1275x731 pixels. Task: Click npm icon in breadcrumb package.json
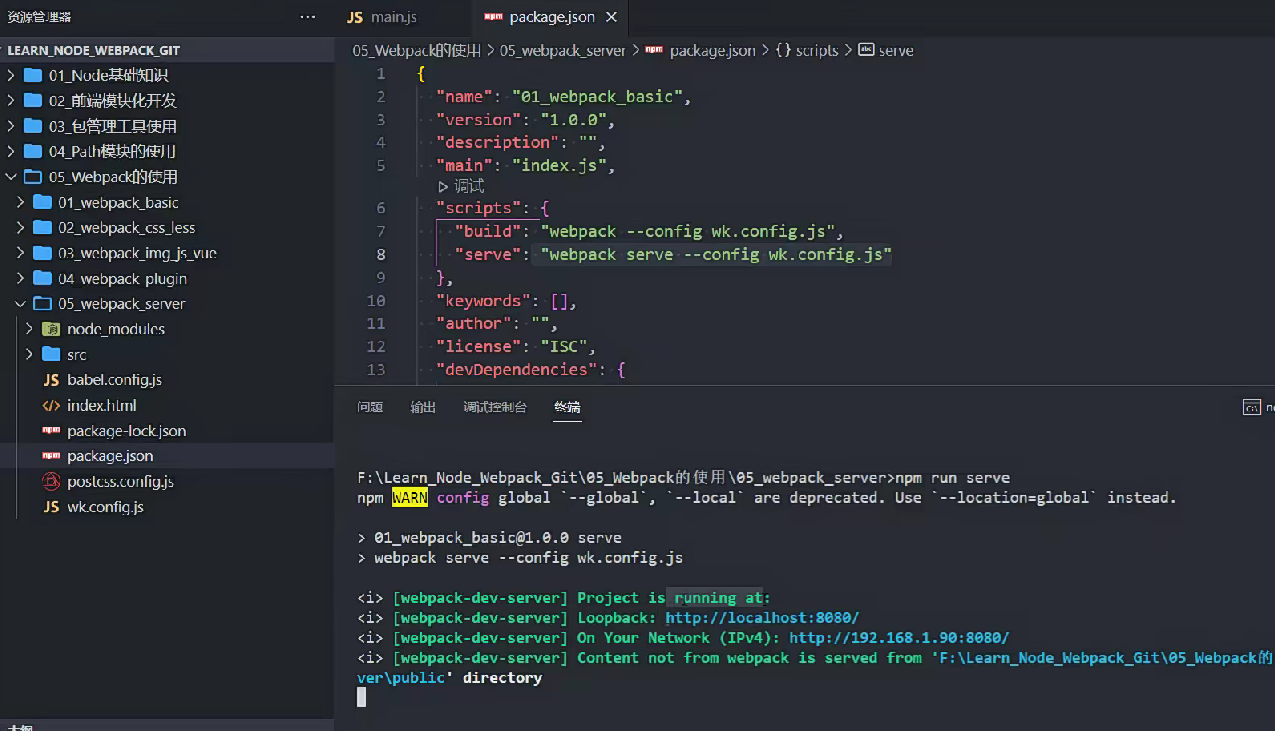[654, 50]
